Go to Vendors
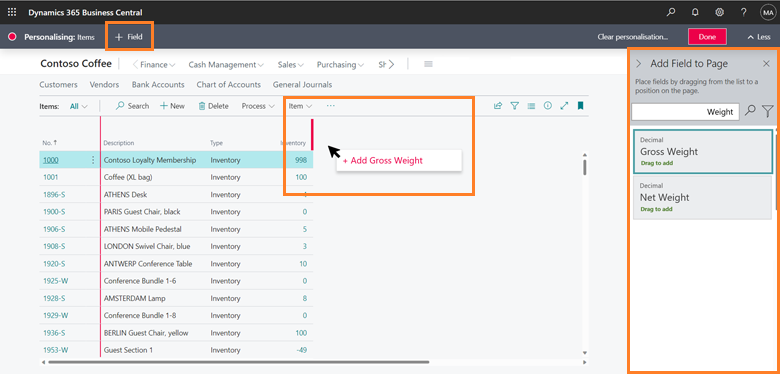Viewport: 780px width, 374px height. pos(104,85)
